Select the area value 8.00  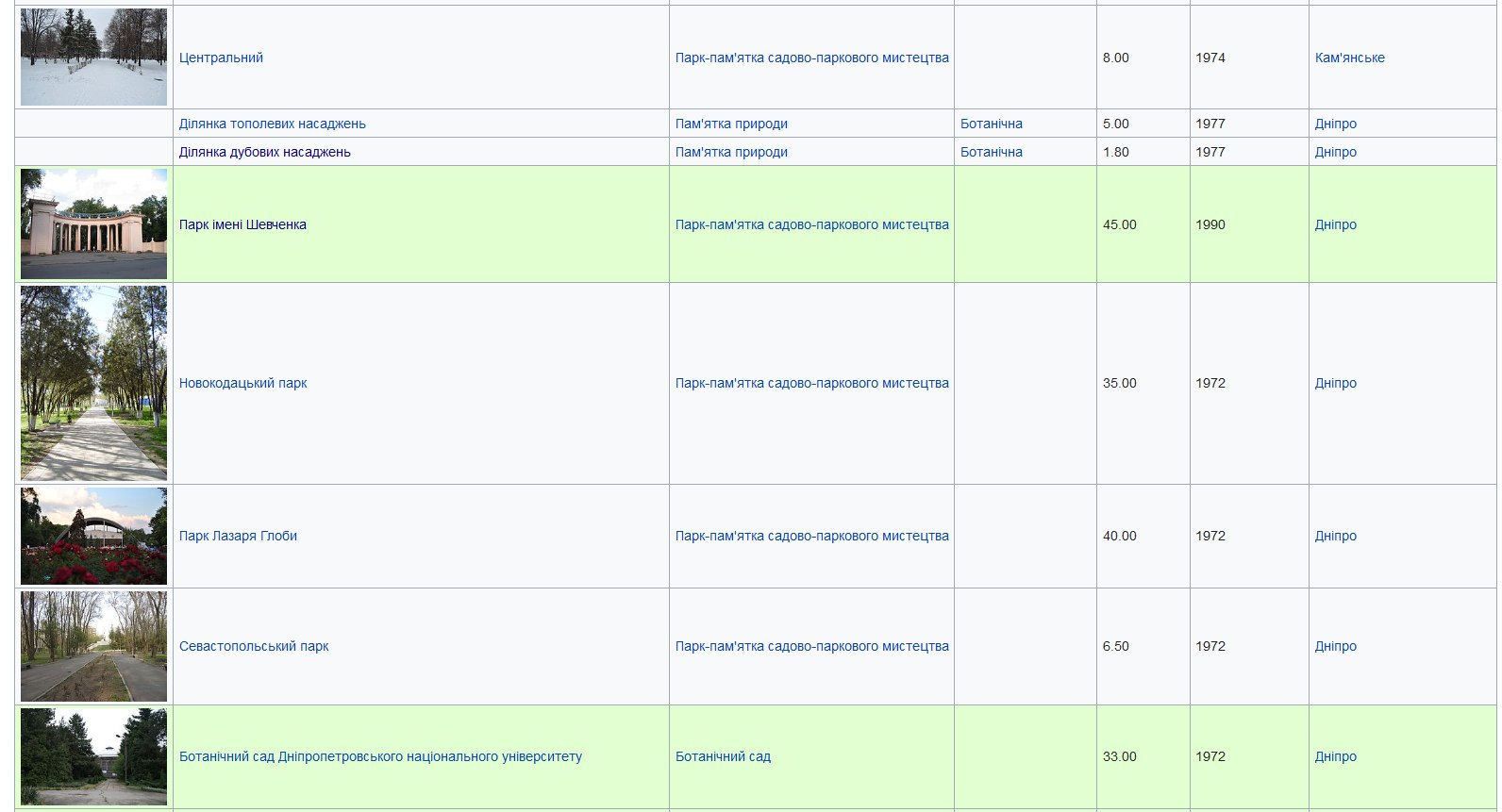click(1116, 58)
